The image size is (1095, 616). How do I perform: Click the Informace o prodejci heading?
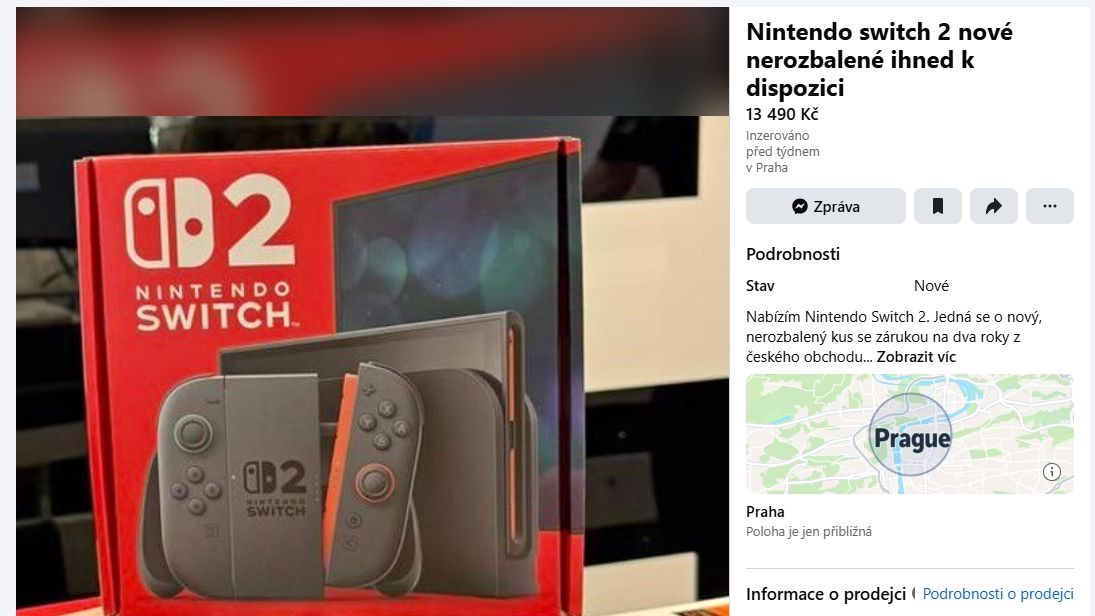[x=825, y=594]
